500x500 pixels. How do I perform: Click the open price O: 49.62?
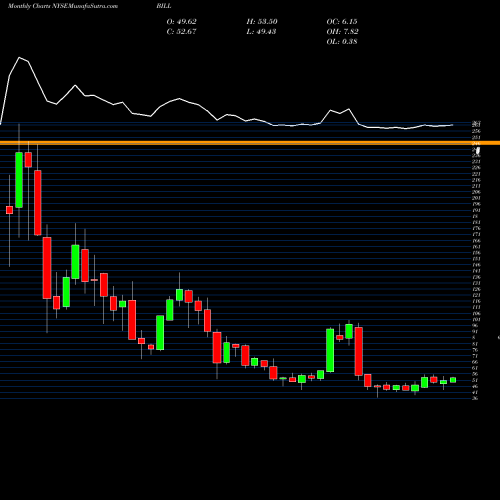[182, 21]
